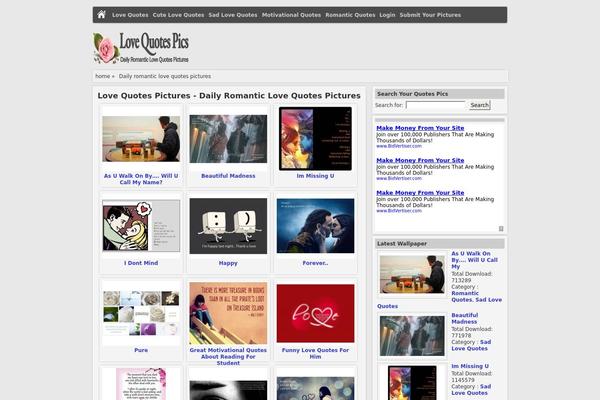Open the Login menu item

(387, 15)
